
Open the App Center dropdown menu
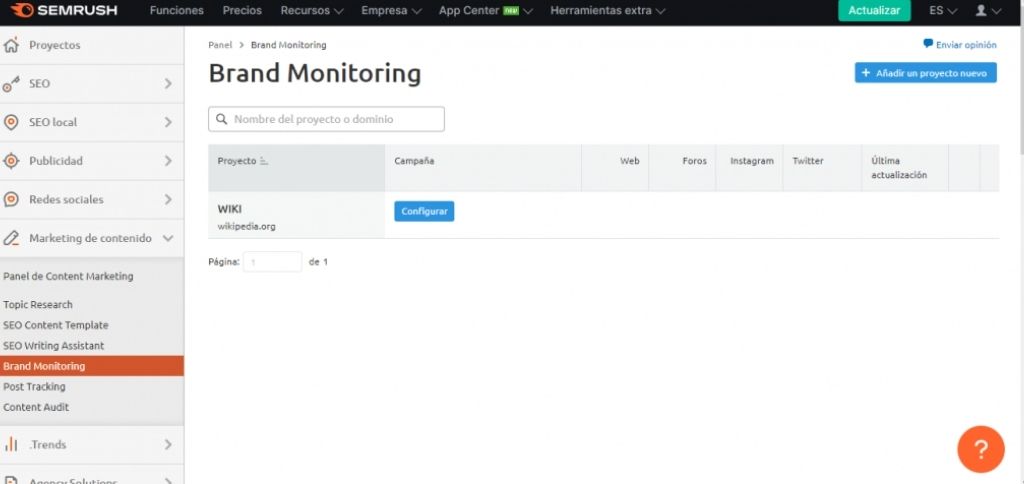pyautogui.click(x=486, y=10)
